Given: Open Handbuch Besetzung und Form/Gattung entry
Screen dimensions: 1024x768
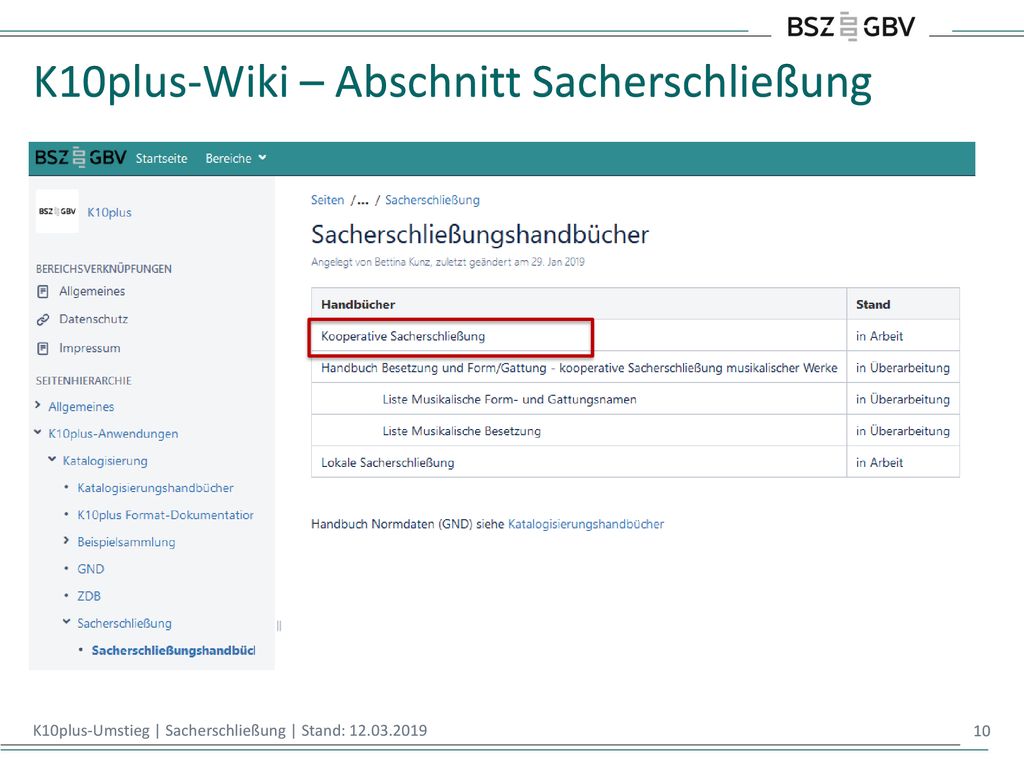Looking at the screenshot, I should [x=579, y=368].
